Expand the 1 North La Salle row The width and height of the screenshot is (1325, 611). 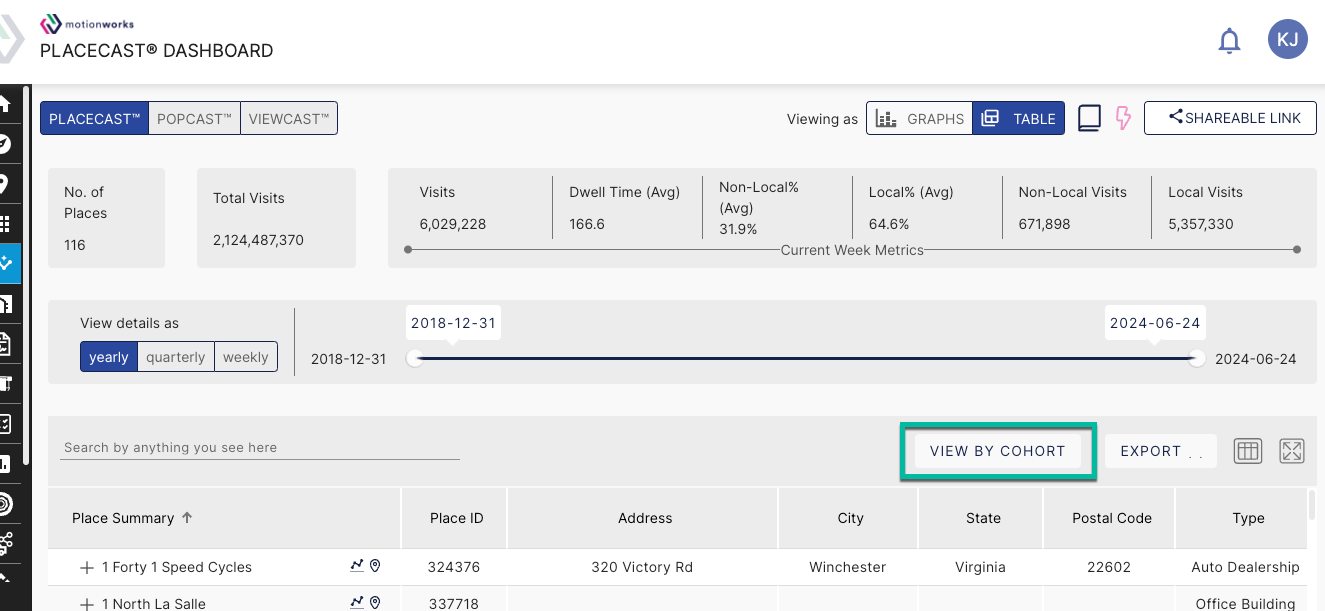point(87,604)
